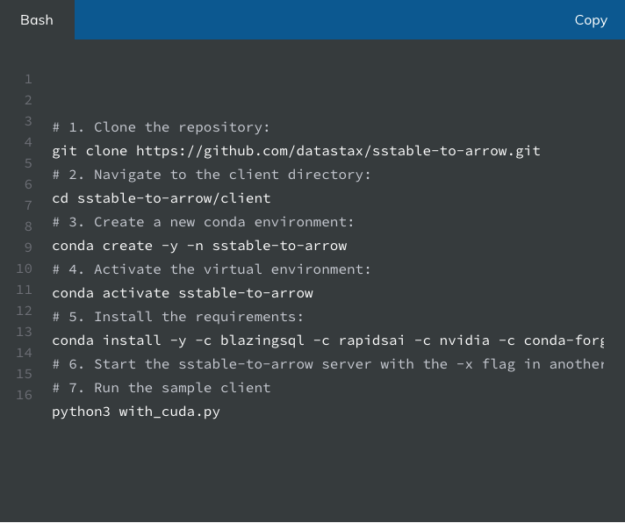The width and height of the screenshot is (625, 523).
Task: Click the '# 4. Activate the virtual environment' comment
Action: click(212, 269)
